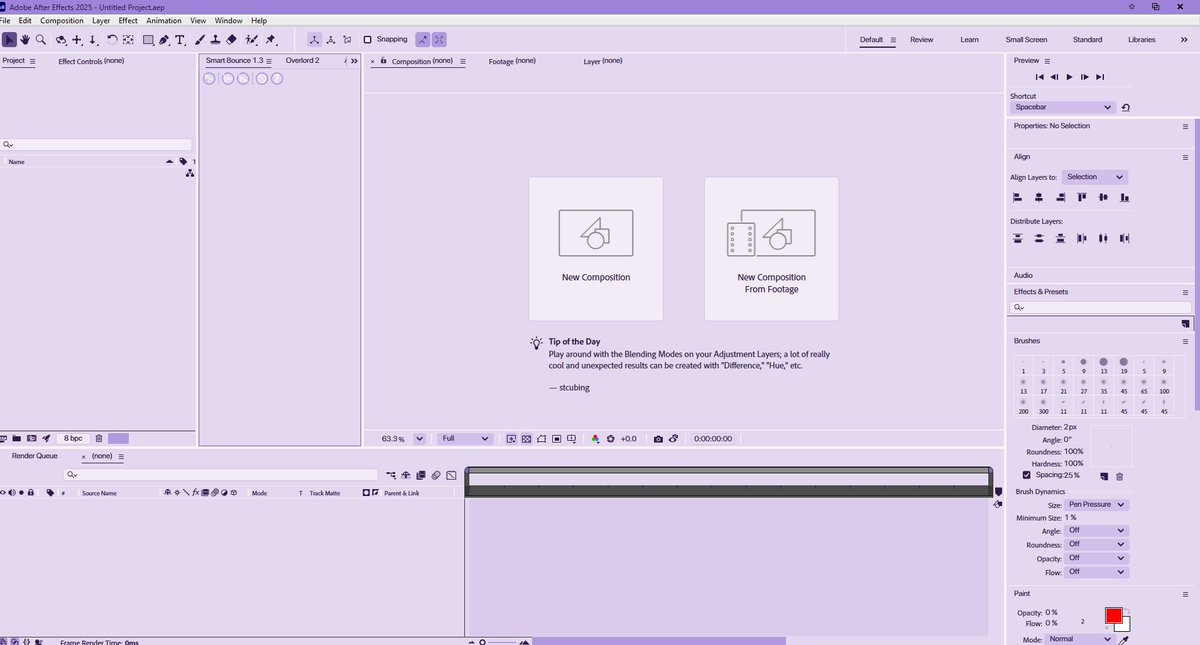The height and width of the screenshot is (645, 1200).
Task: Select the Clone Stamp tool
Action: click(215, 40)
